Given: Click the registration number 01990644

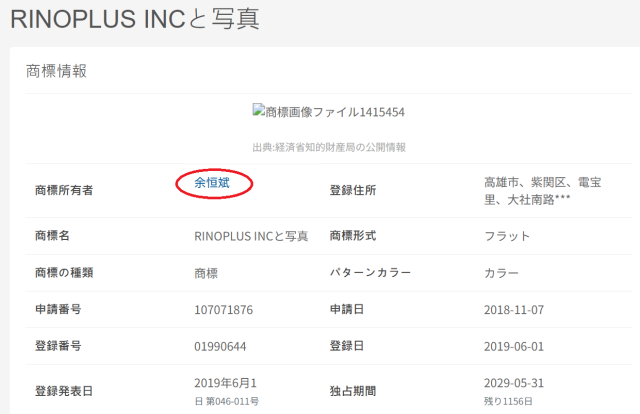Looking at the screenshot, I should [x=223, y=345].
